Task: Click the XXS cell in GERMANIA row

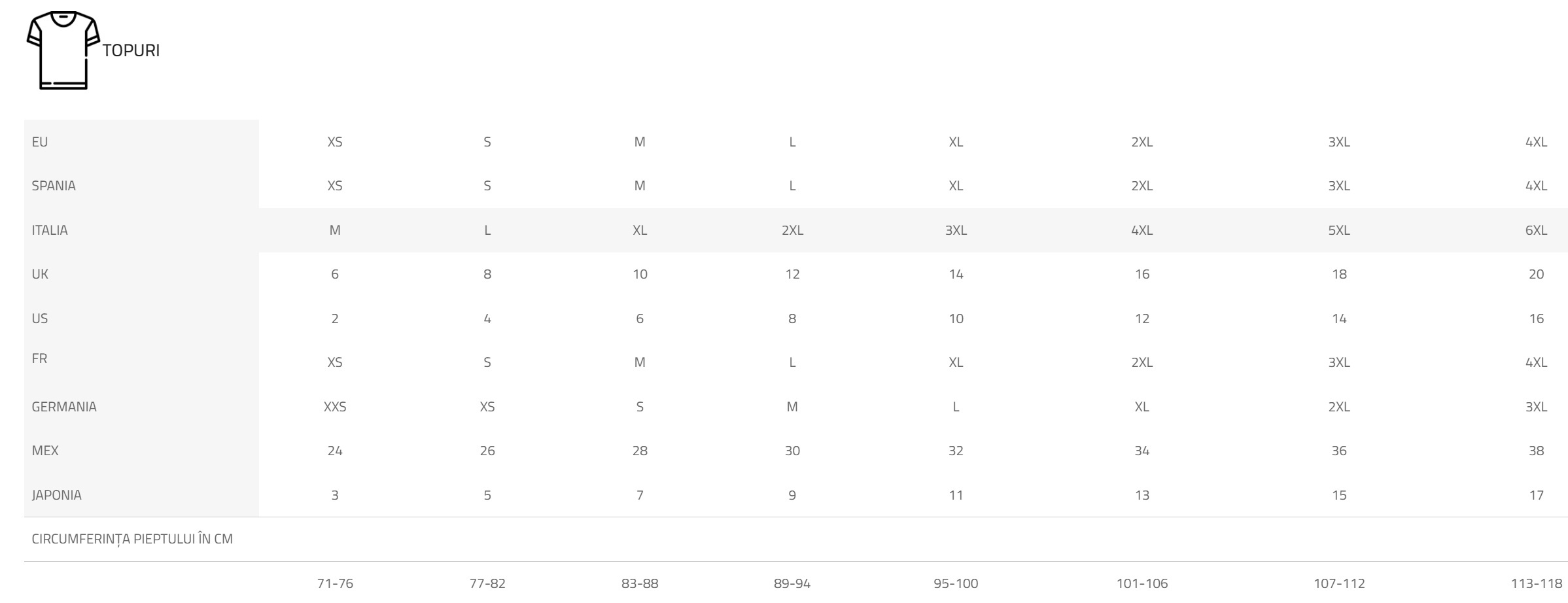Action: point(335,407)
